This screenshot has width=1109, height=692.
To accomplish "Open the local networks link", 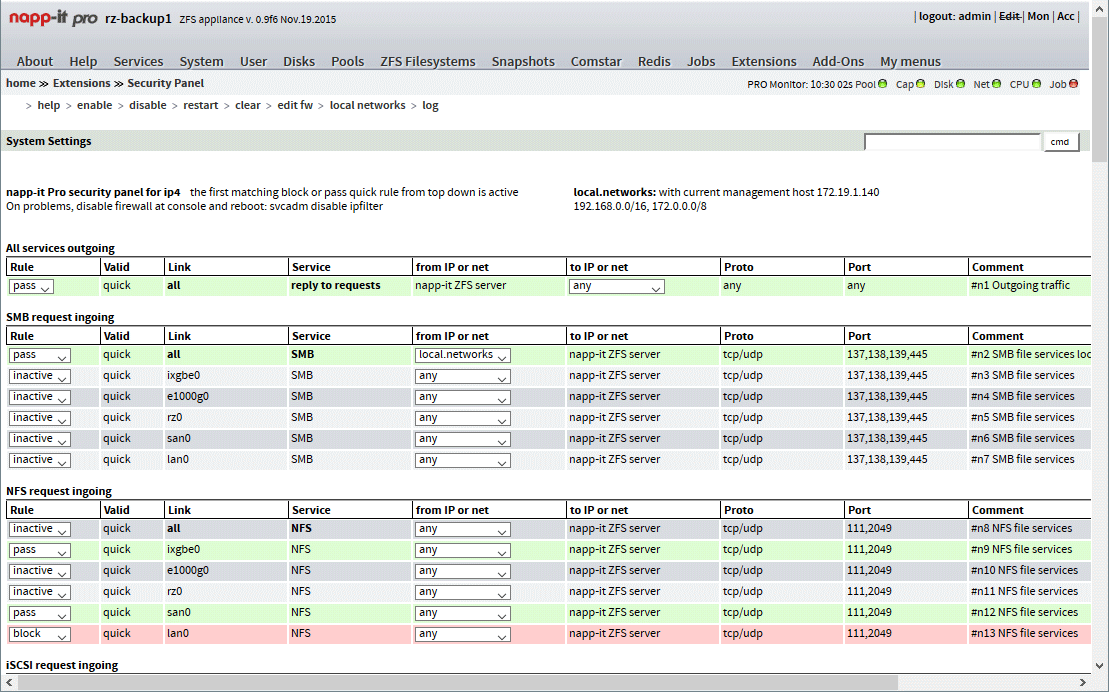I will pyautogui.click(x=368, y=105).
